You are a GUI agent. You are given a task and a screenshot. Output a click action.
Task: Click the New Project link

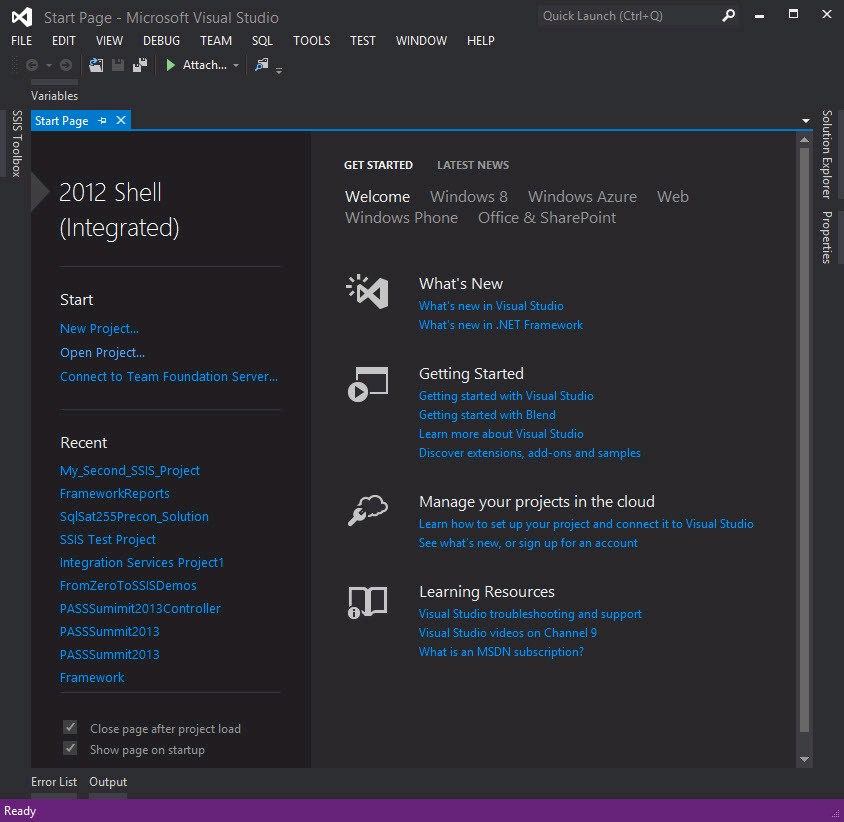coord(99,328)
